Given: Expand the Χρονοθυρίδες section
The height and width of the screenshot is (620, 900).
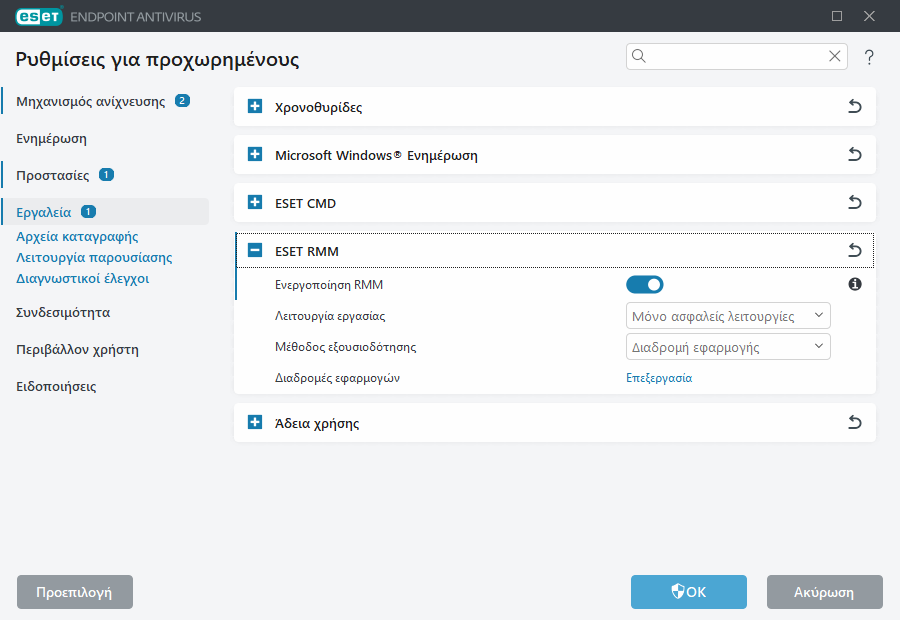Looking at the screenshot, I should [255, 106].
